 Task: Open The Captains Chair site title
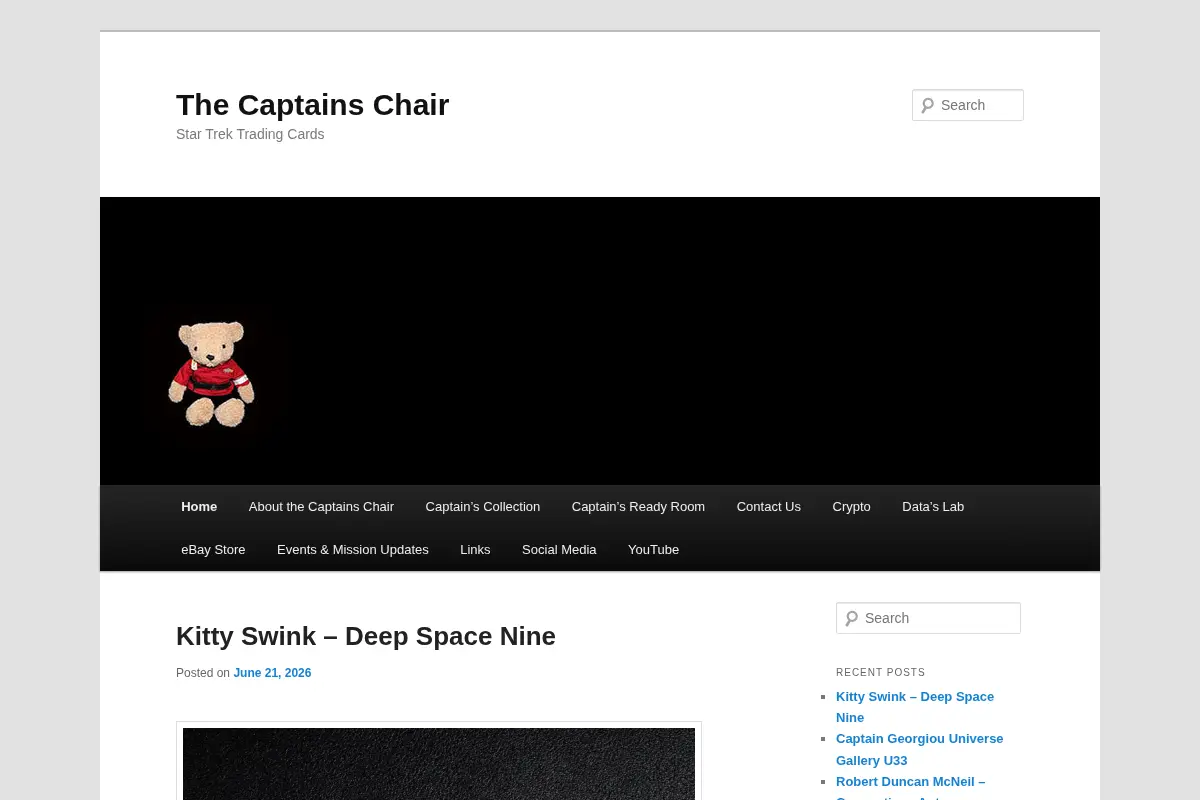click(312, 104)
